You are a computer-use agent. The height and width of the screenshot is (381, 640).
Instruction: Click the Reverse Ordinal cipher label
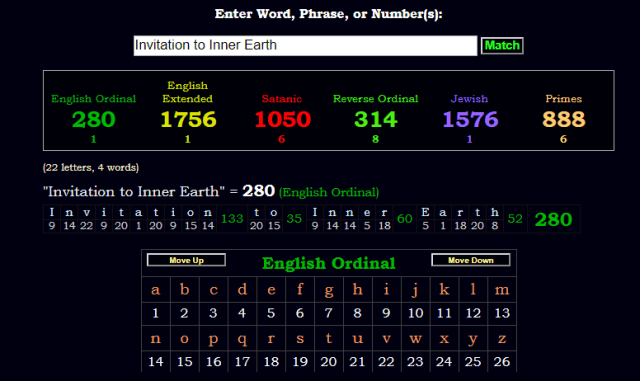coord(376,99)
